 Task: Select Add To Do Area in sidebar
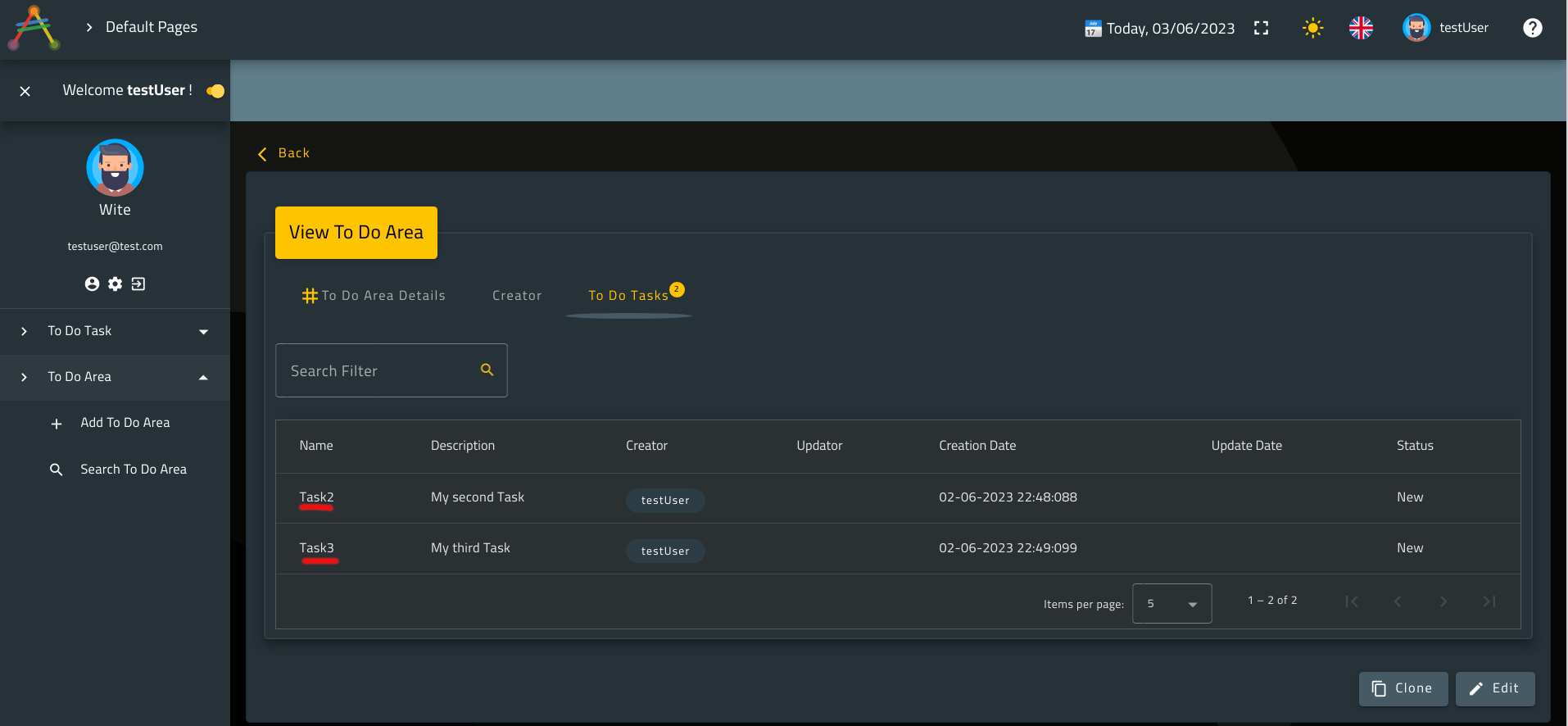click(x=125, y=423)
